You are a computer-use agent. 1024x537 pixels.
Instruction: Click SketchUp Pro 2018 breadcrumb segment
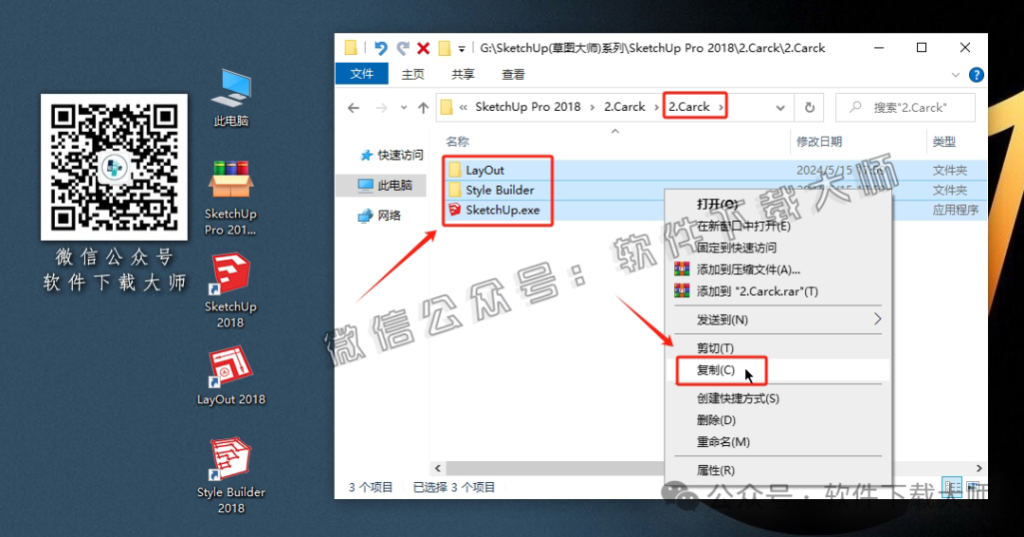click(528, 106)
